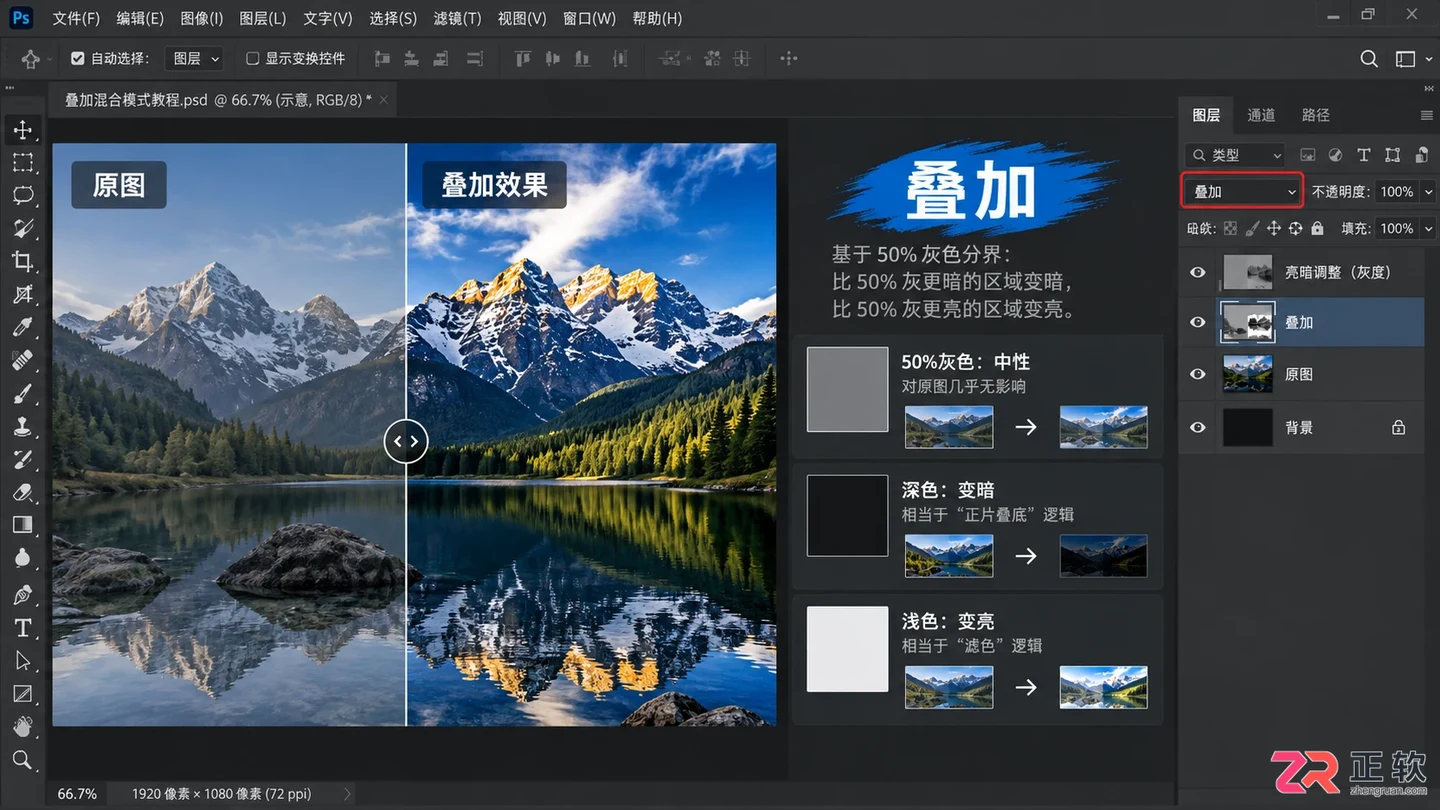Open the 帮助(H) menu

pos(657,18)
